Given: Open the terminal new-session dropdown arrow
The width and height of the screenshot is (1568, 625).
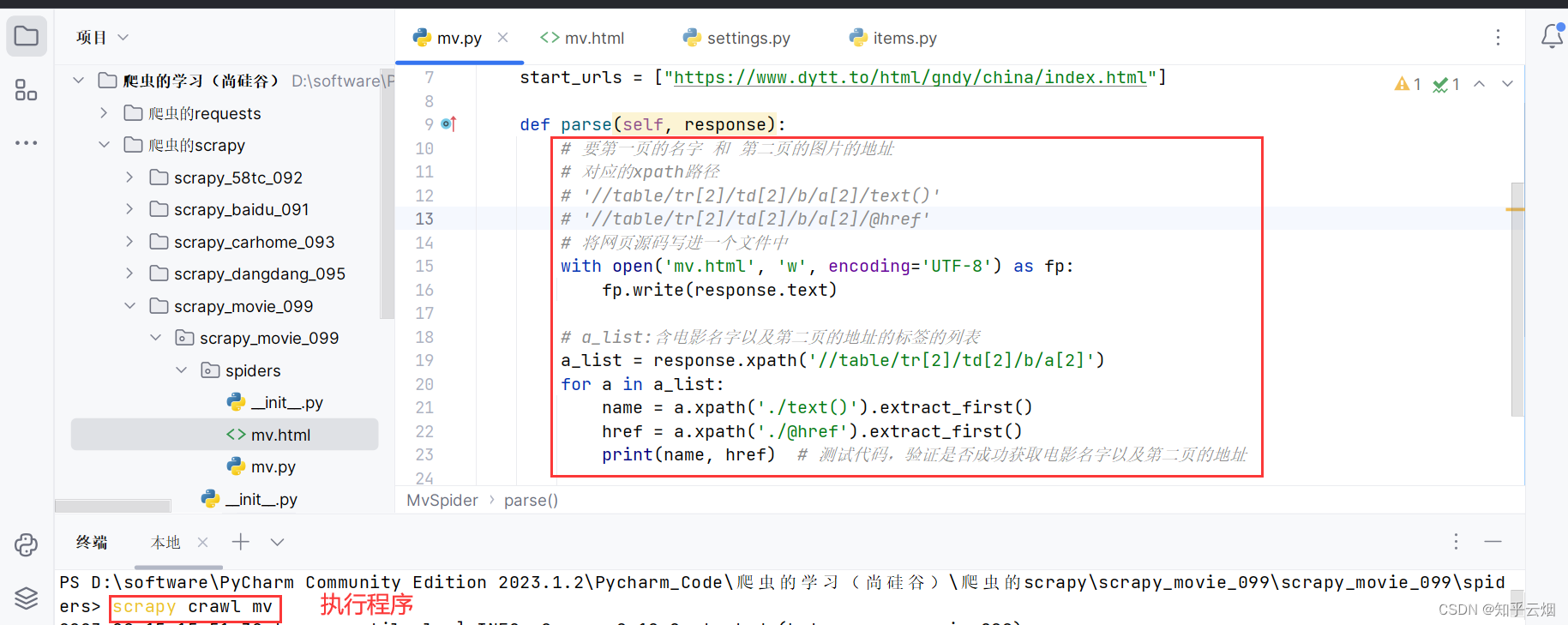Looking at the screenshot, I should tap(277, 542).
